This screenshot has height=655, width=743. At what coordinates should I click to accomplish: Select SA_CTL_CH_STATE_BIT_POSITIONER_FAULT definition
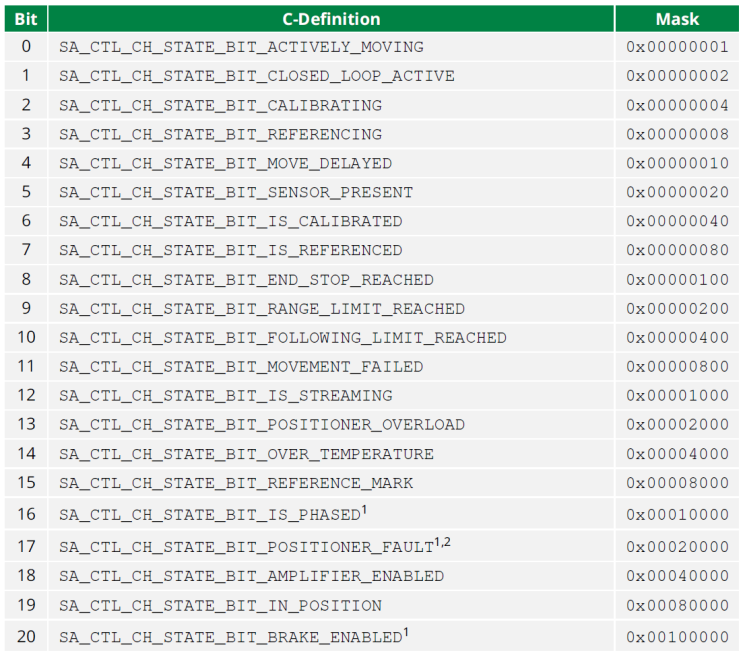click(246, 547)
